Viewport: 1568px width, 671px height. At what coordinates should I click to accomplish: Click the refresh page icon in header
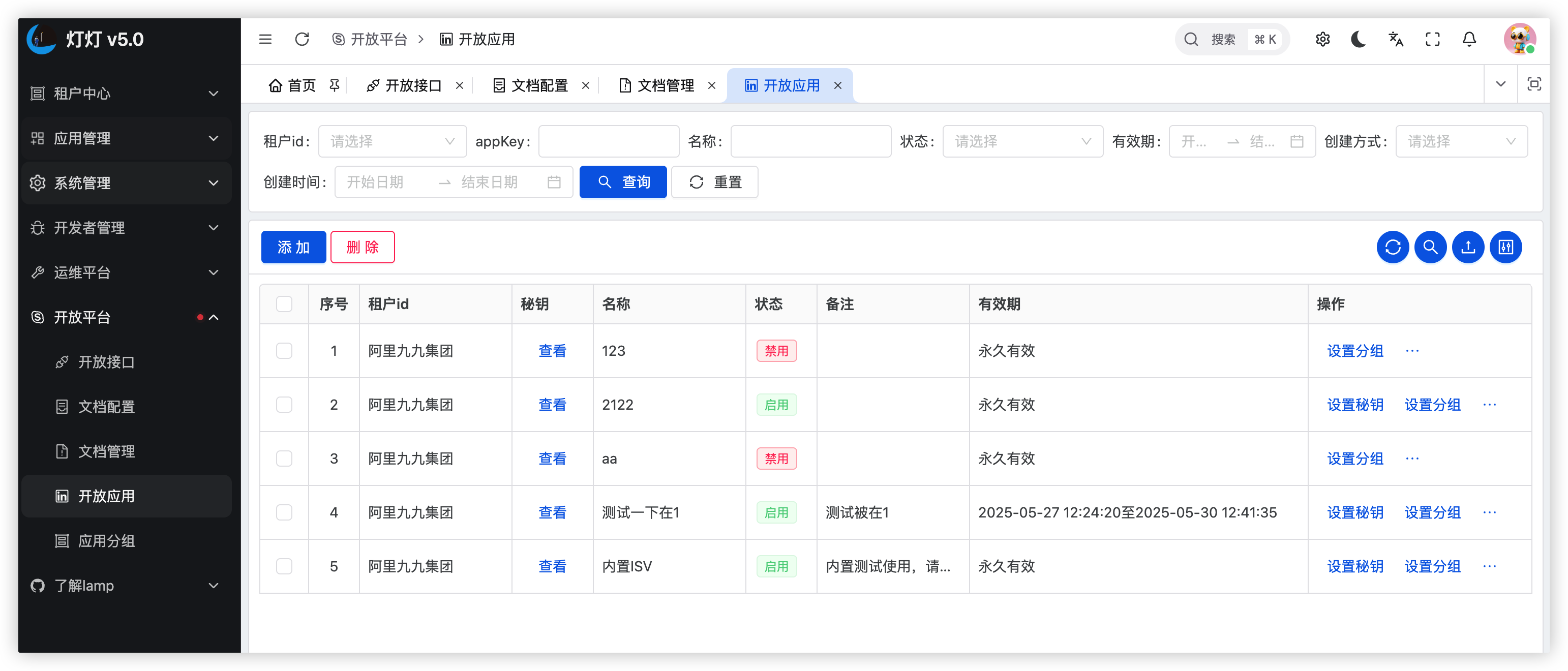[x=302, y=40]
